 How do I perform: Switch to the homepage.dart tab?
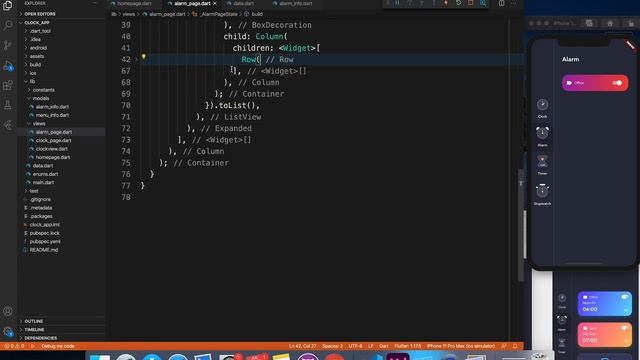click(134, 3)
